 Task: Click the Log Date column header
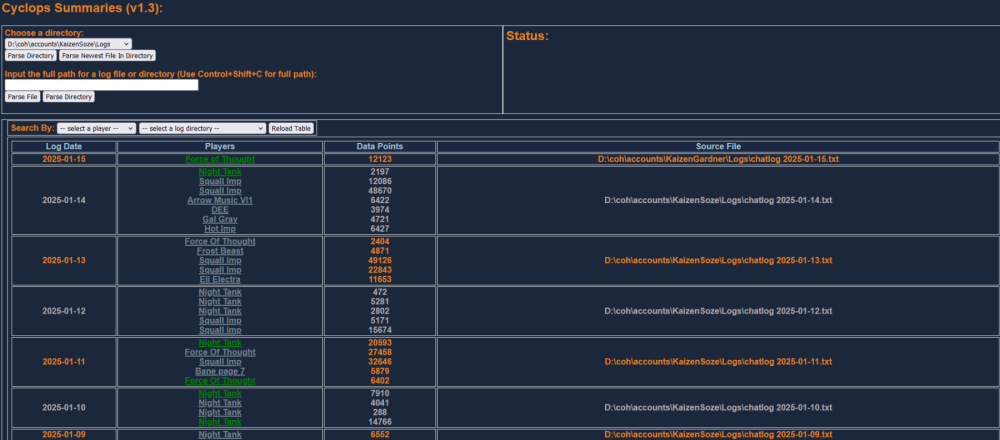63,147
